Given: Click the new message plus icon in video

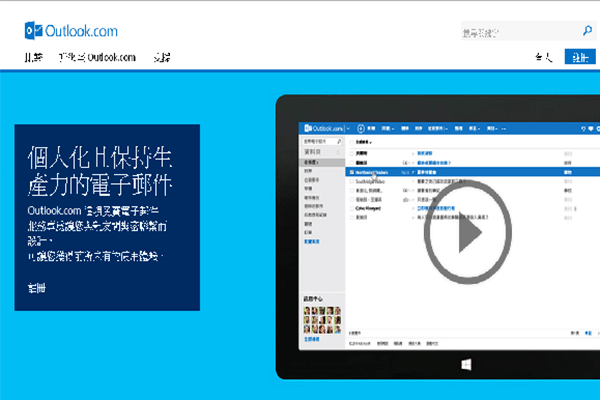Looking at the screenshot, I should click(360, 129).
